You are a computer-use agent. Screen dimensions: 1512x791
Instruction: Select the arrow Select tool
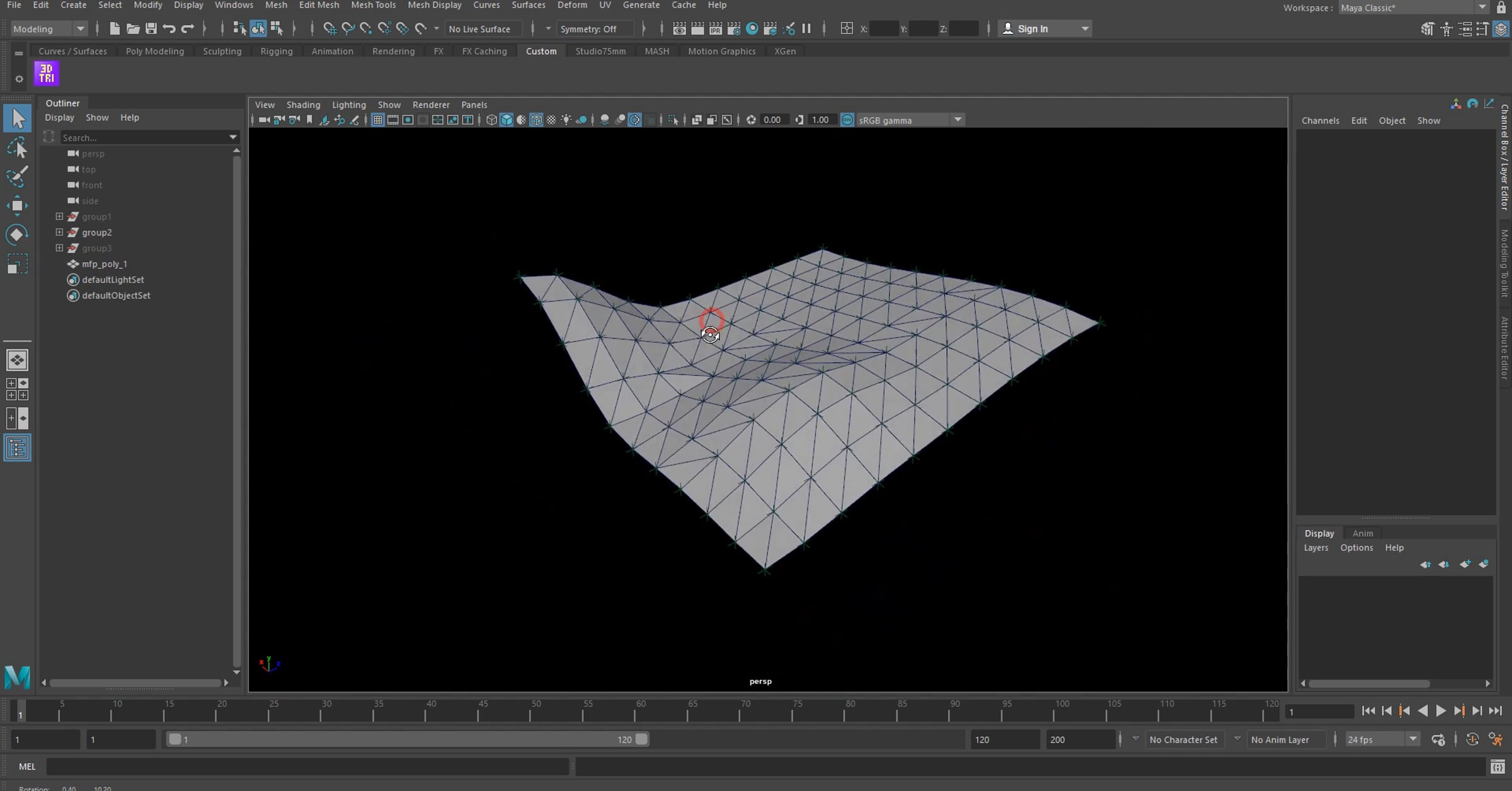pos(17,118)
